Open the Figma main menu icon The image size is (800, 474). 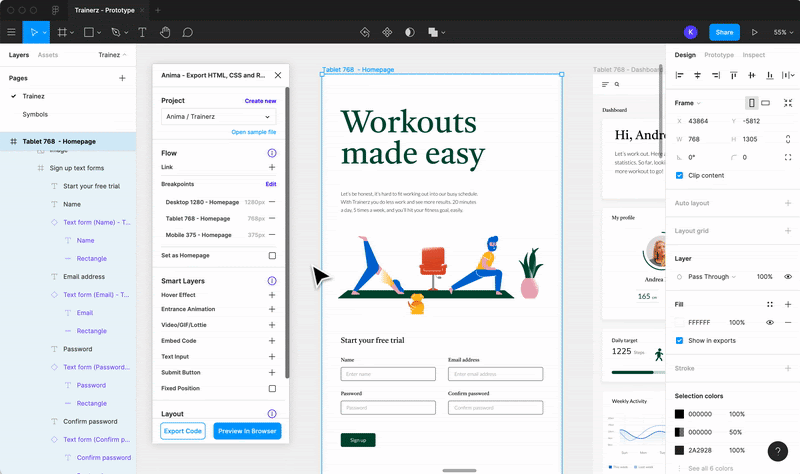12,32
